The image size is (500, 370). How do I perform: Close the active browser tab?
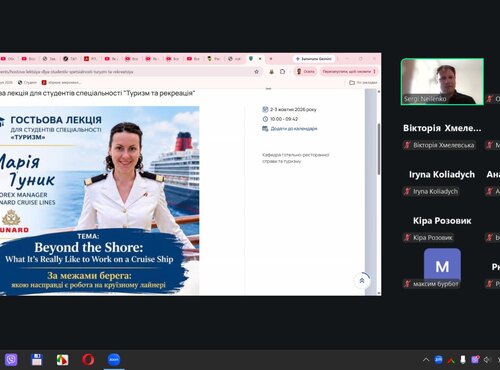tap(260, 59)
